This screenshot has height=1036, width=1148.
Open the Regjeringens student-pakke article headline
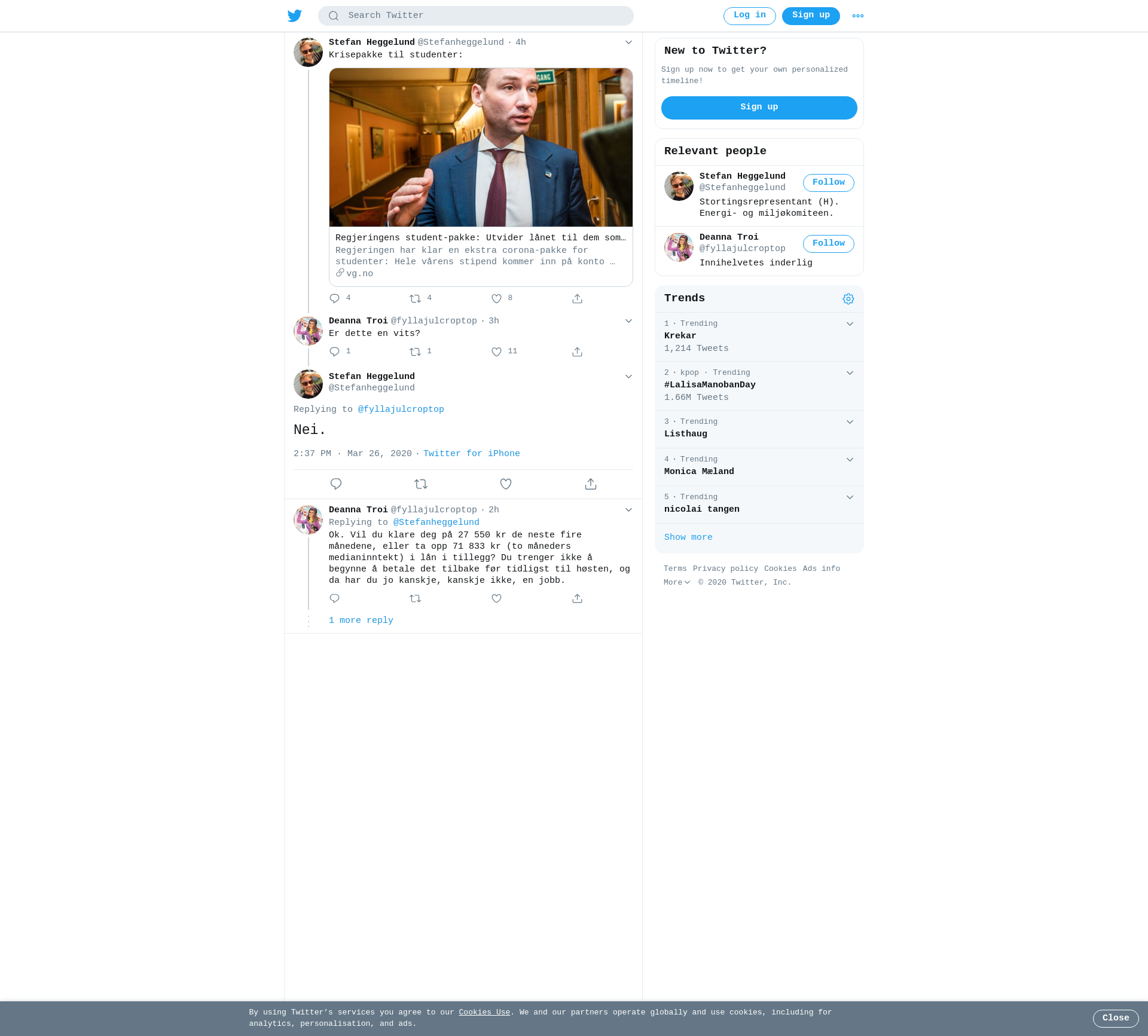click(x=481, y=238)
